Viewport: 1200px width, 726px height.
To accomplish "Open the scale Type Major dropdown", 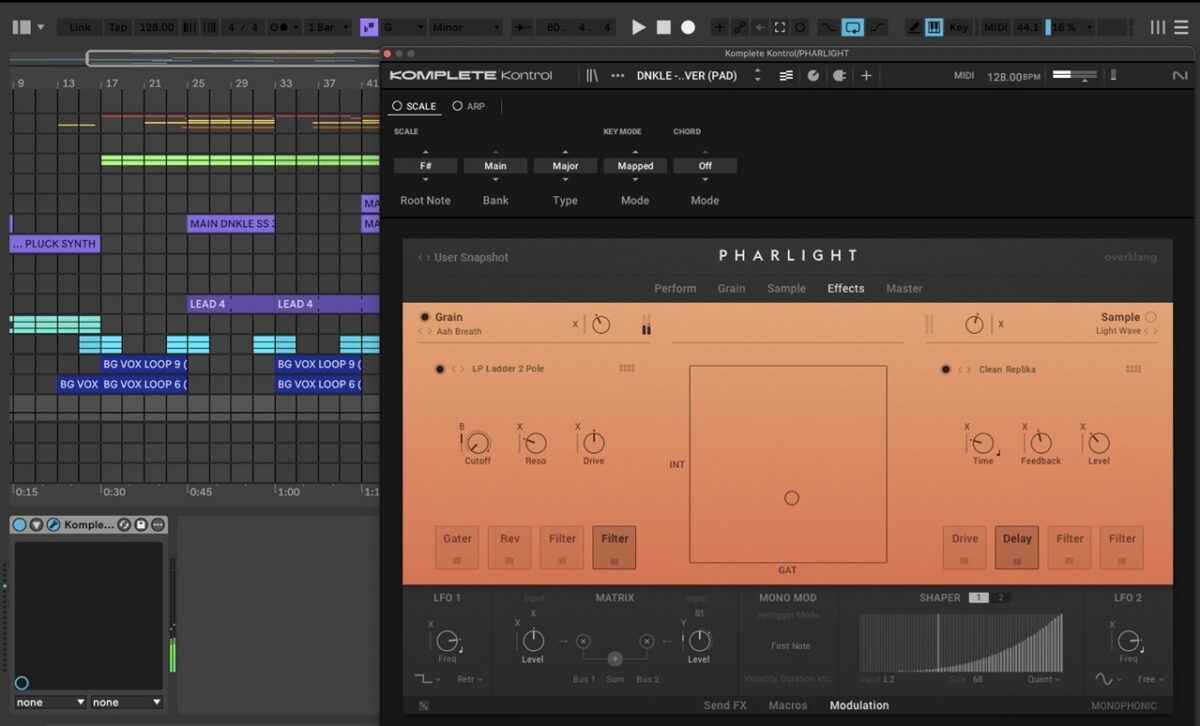I will tap(565, 166).
